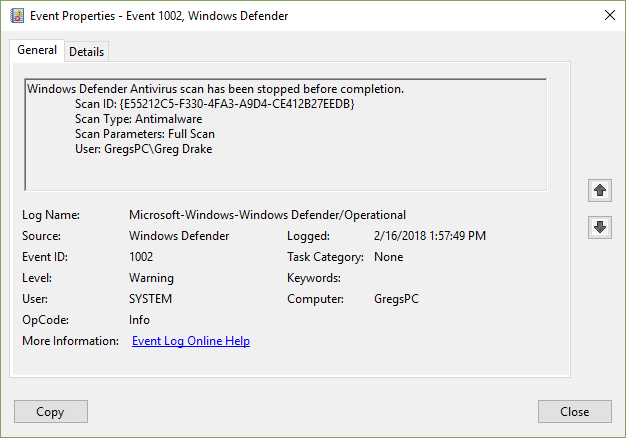Click the User value SYSTEM
The height and width of the screenshot is (438, 626).
click(x=150, y=299)
